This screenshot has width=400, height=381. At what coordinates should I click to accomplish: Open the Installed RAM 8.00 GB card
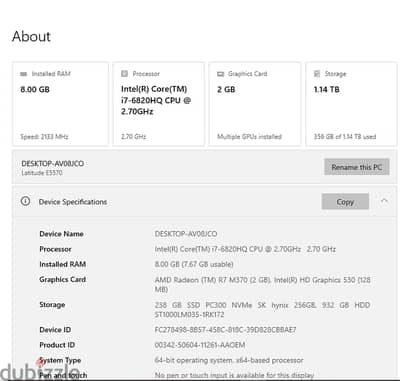click(x=60, y=104)
